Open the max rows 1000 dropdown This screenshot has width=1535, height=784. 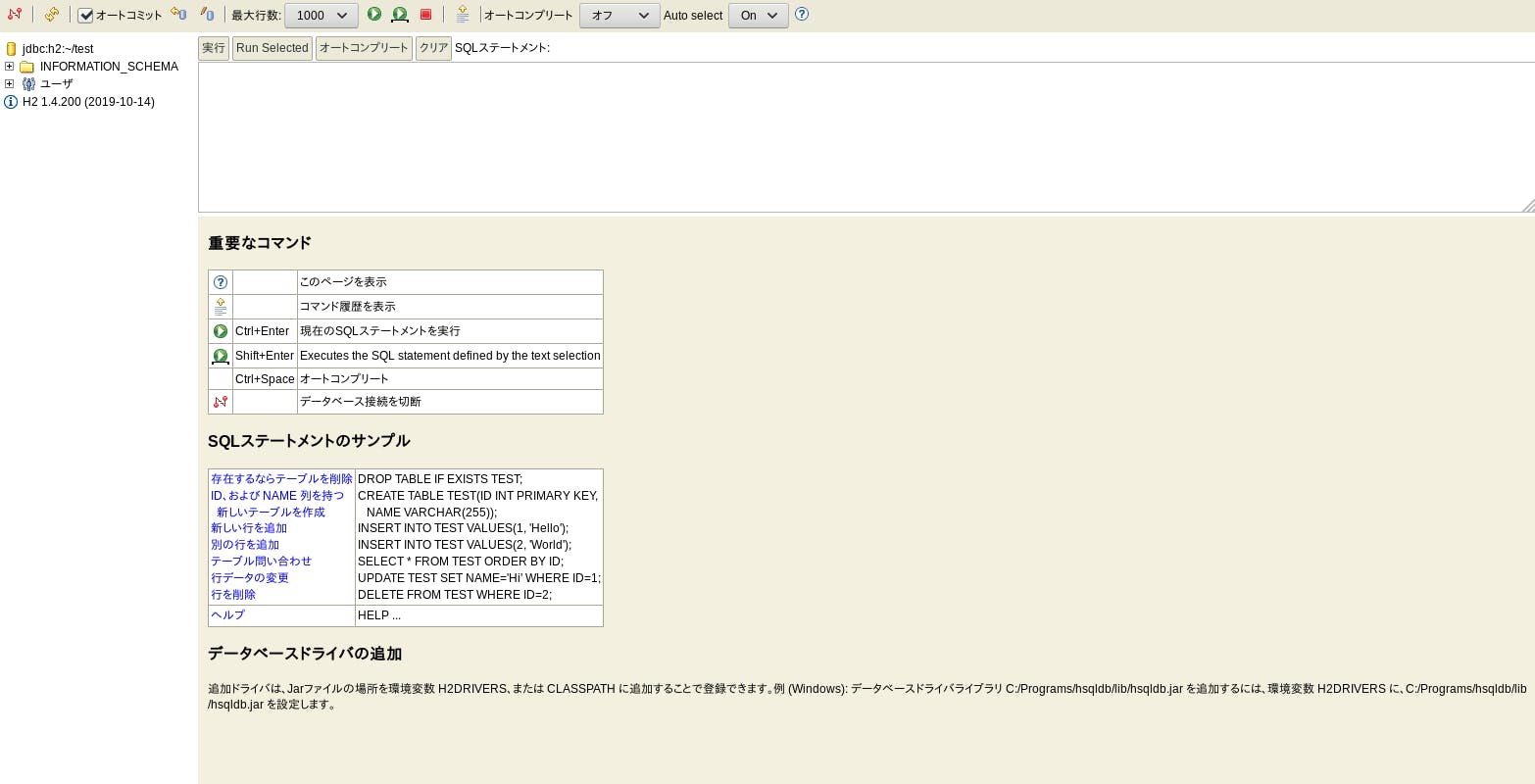coord(322,16)
